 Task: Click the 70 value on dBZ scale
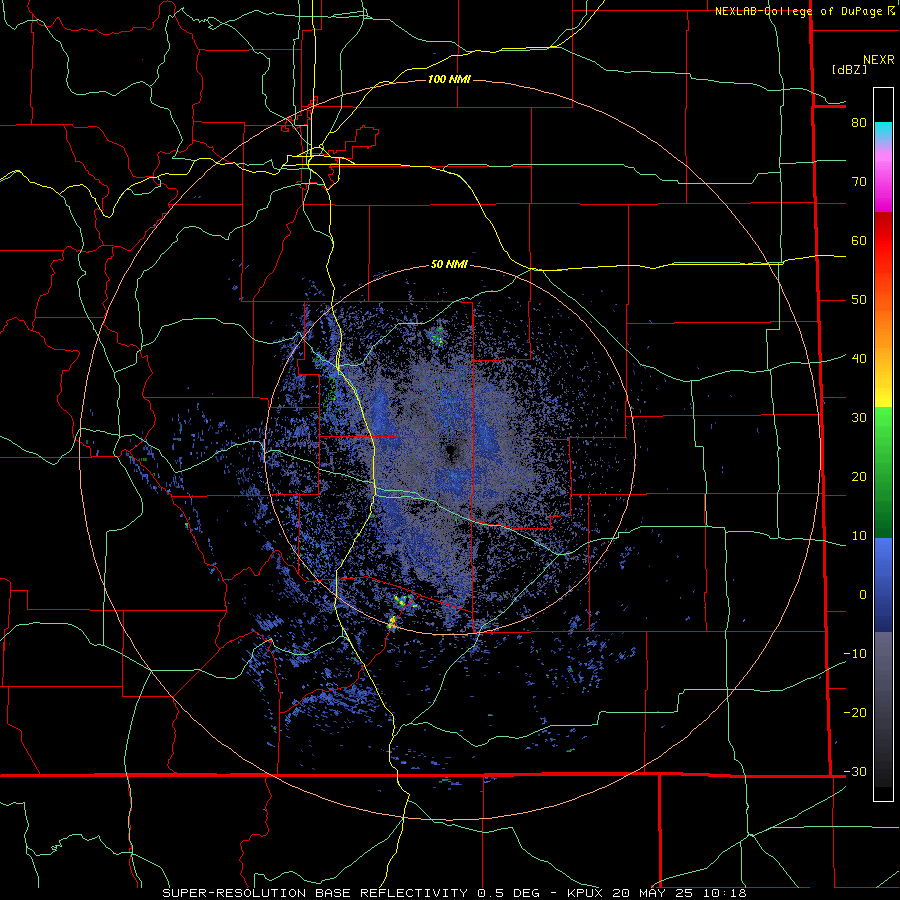point(859,182)
